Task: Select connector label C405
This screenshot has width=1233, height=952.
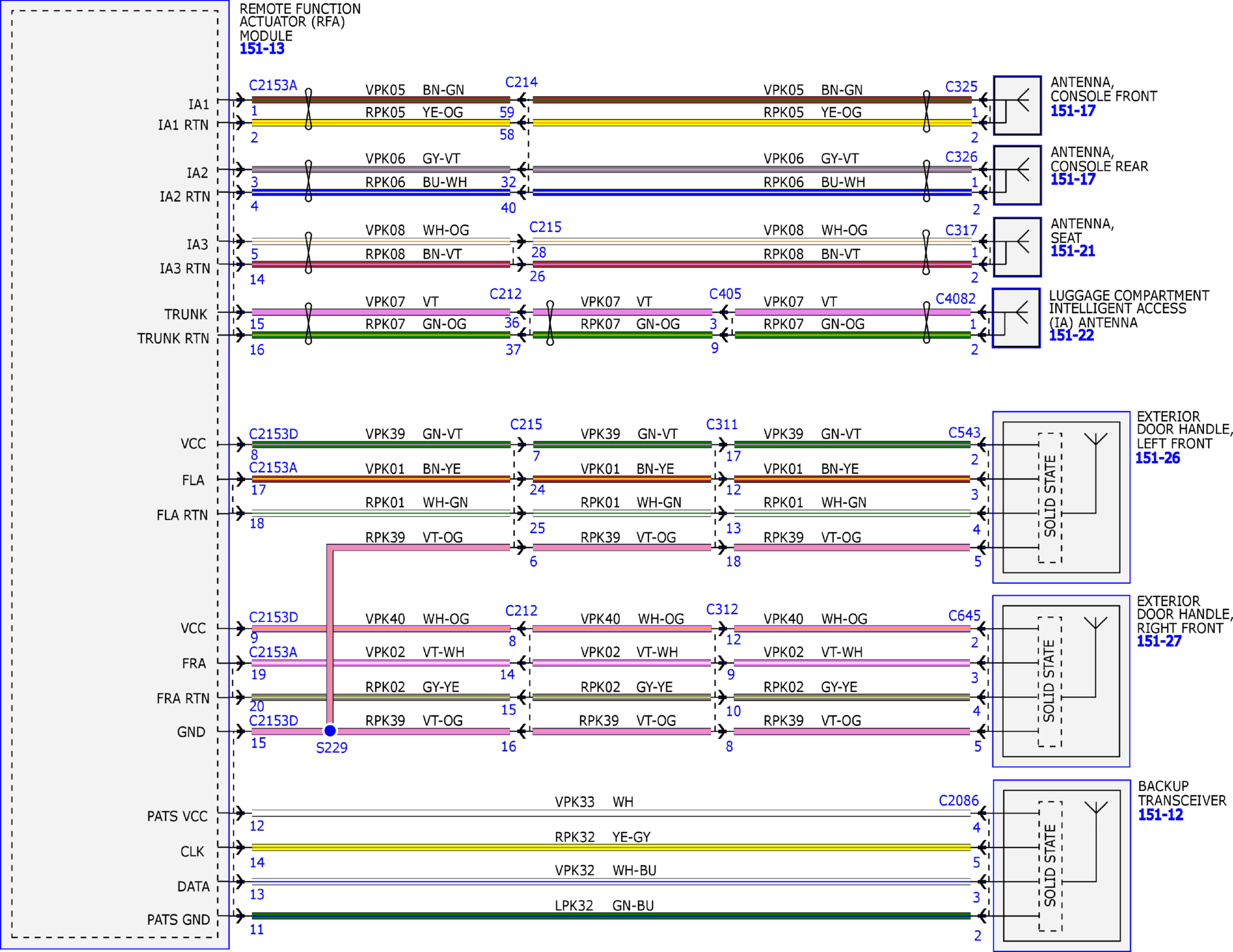Action: click(x=725, y=294)
